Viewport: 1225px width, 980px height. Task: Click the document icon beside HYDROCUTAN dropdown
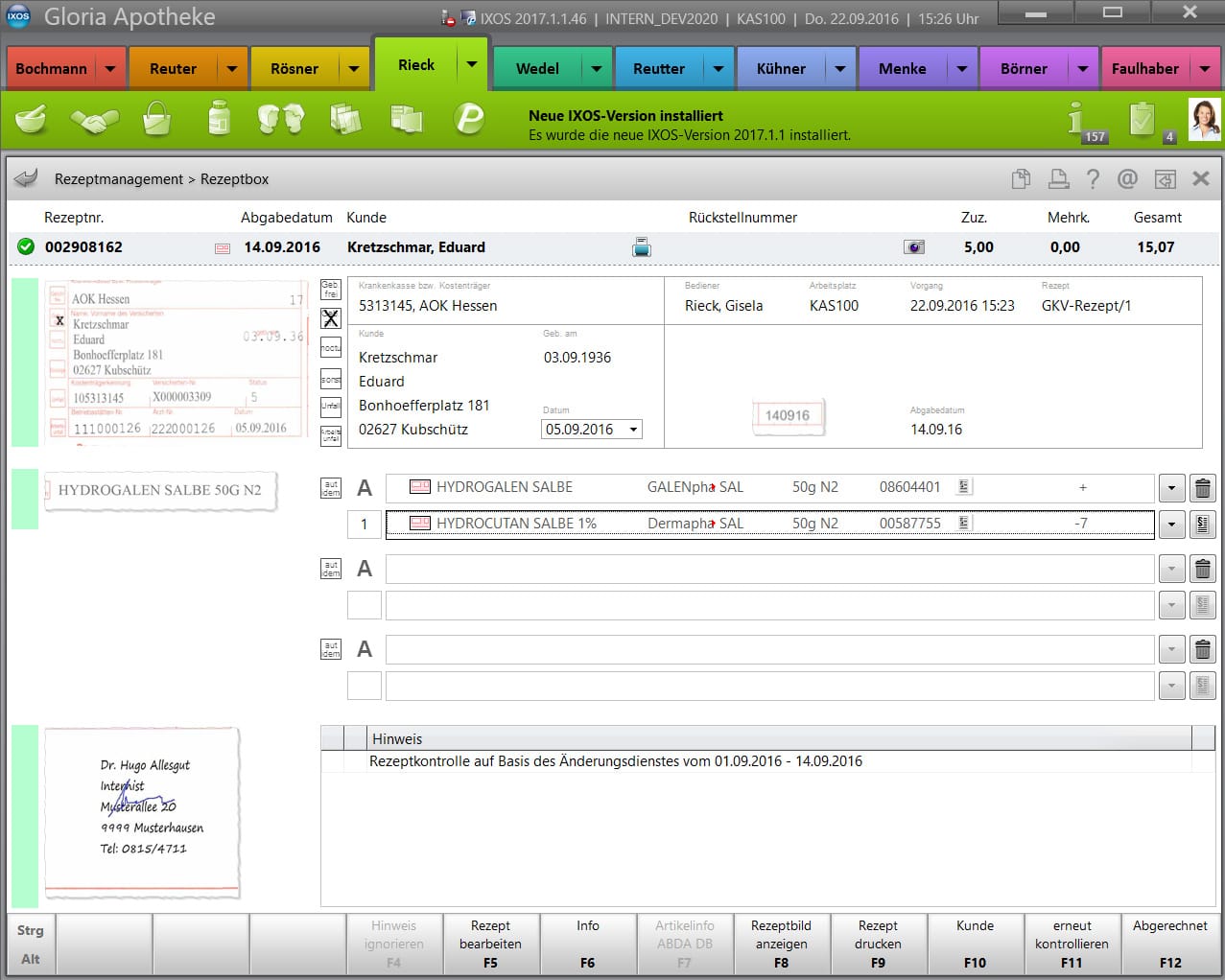click(x=1202, y=525)
